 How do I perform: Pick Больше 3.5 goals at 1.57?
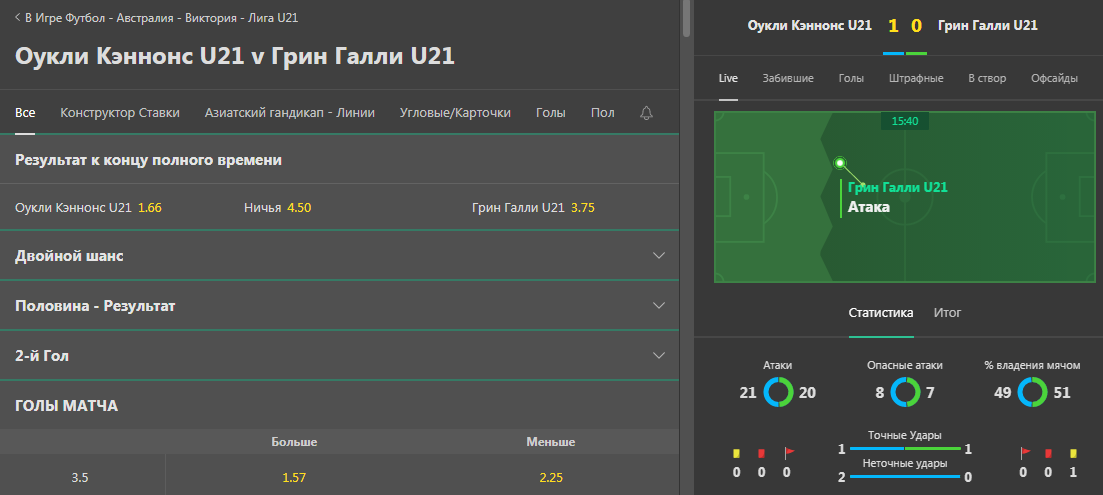click(x=294, y=478)
